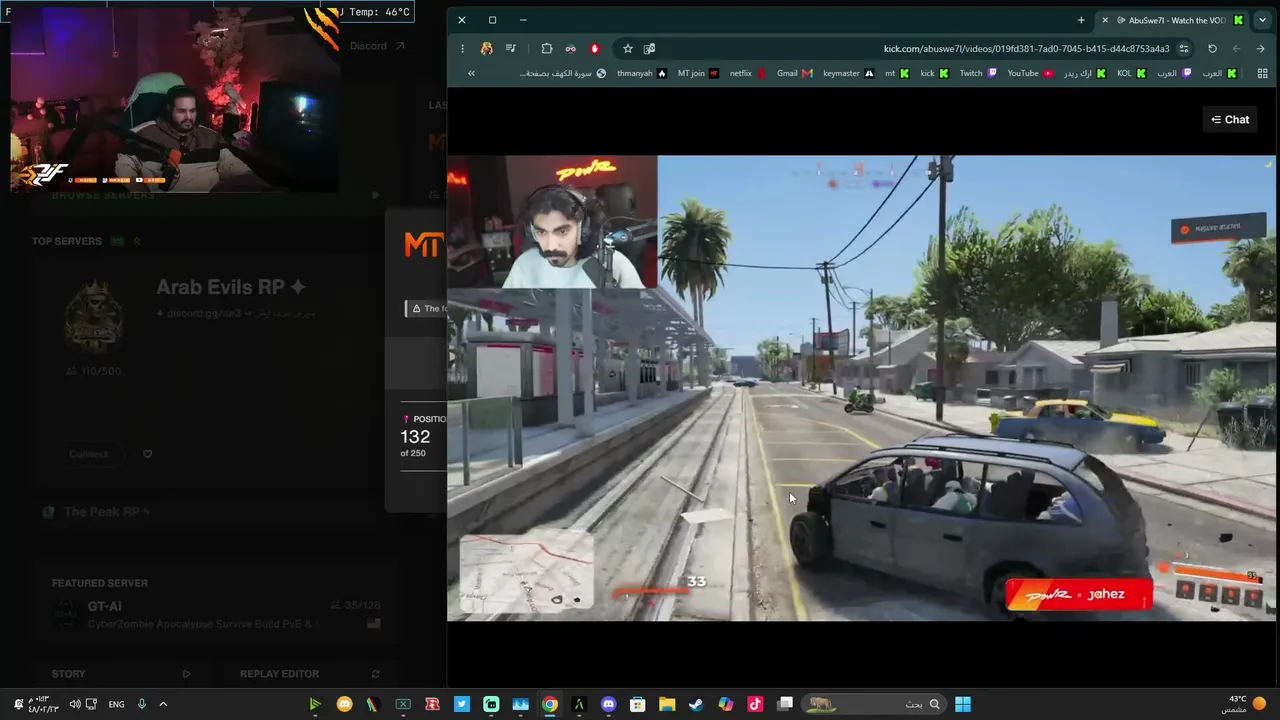Show hidden system tray icons
The height and width of the screenshot is (720, 1280).
(163, 704)
